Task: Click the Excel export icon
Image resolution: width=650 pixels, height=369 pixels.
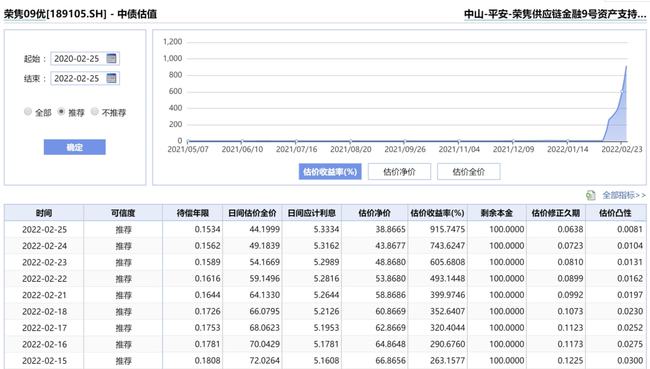Action: [591, 195]
